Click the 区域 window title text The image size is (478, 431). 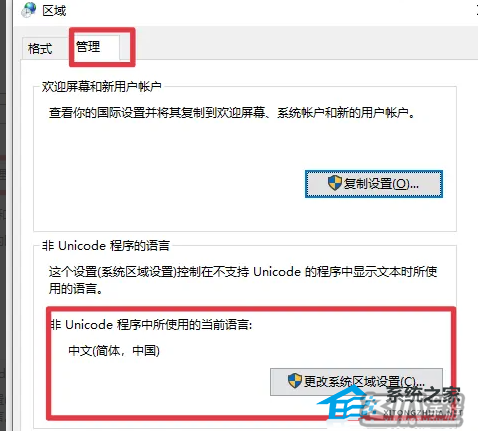[x=54, y=11]
